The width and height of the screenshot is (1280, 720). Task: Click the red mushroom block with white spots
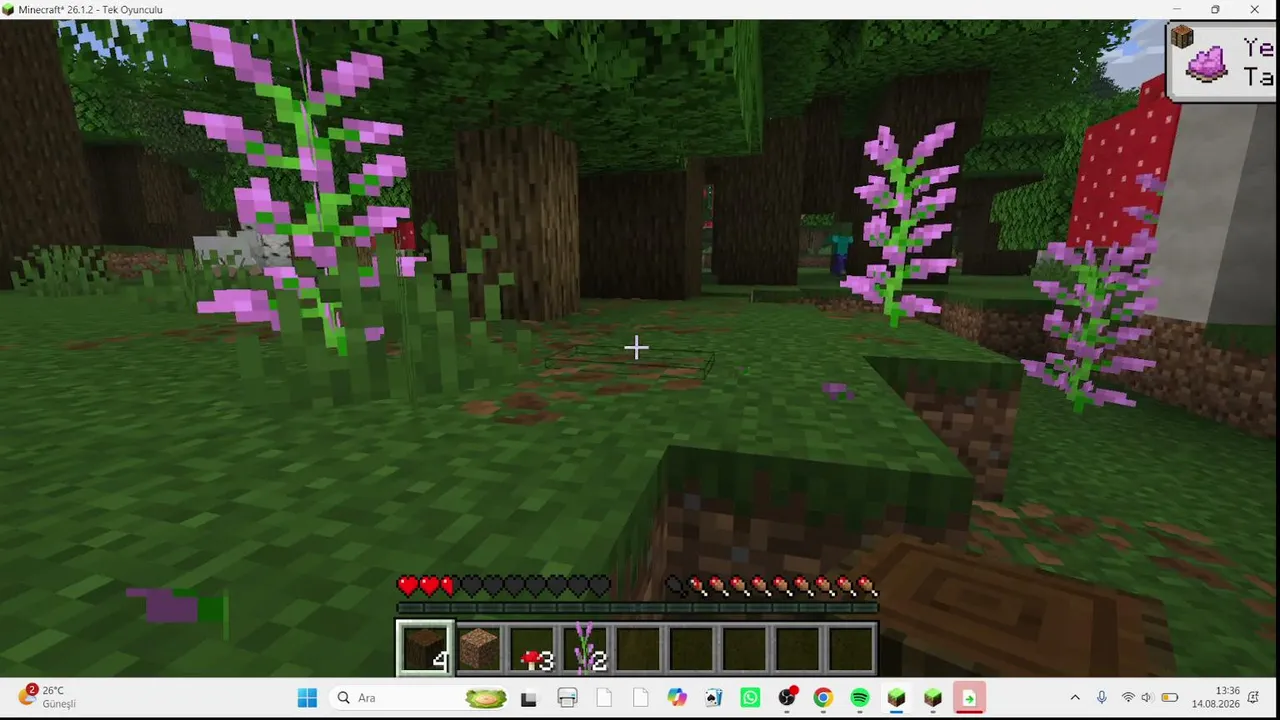1123,165
